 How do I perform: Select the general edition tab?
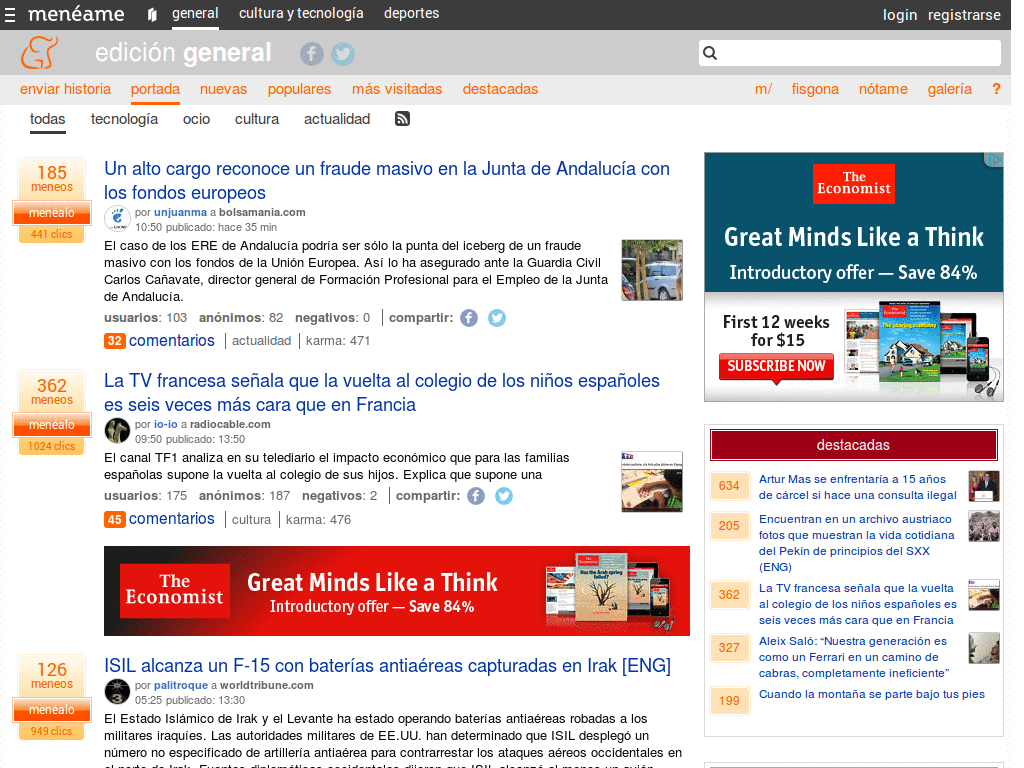pyautogui.click(x=195, y=14)
